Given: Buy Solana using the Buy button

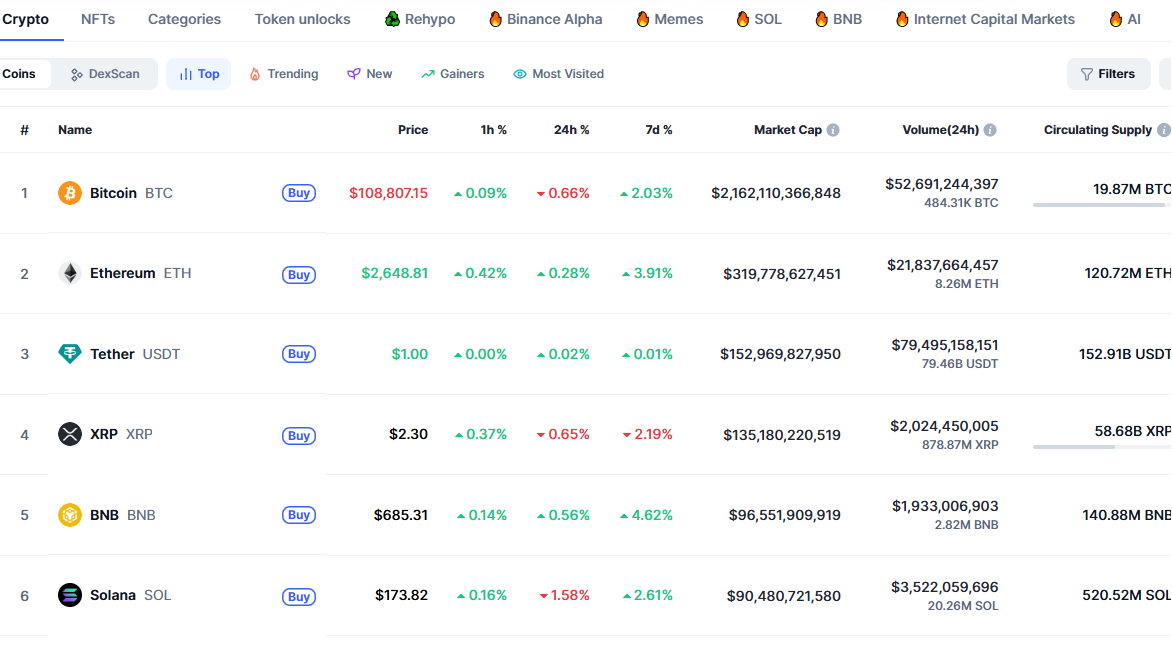Looking at the screenshot, I should pyautogui.click(x=299, y=596).
